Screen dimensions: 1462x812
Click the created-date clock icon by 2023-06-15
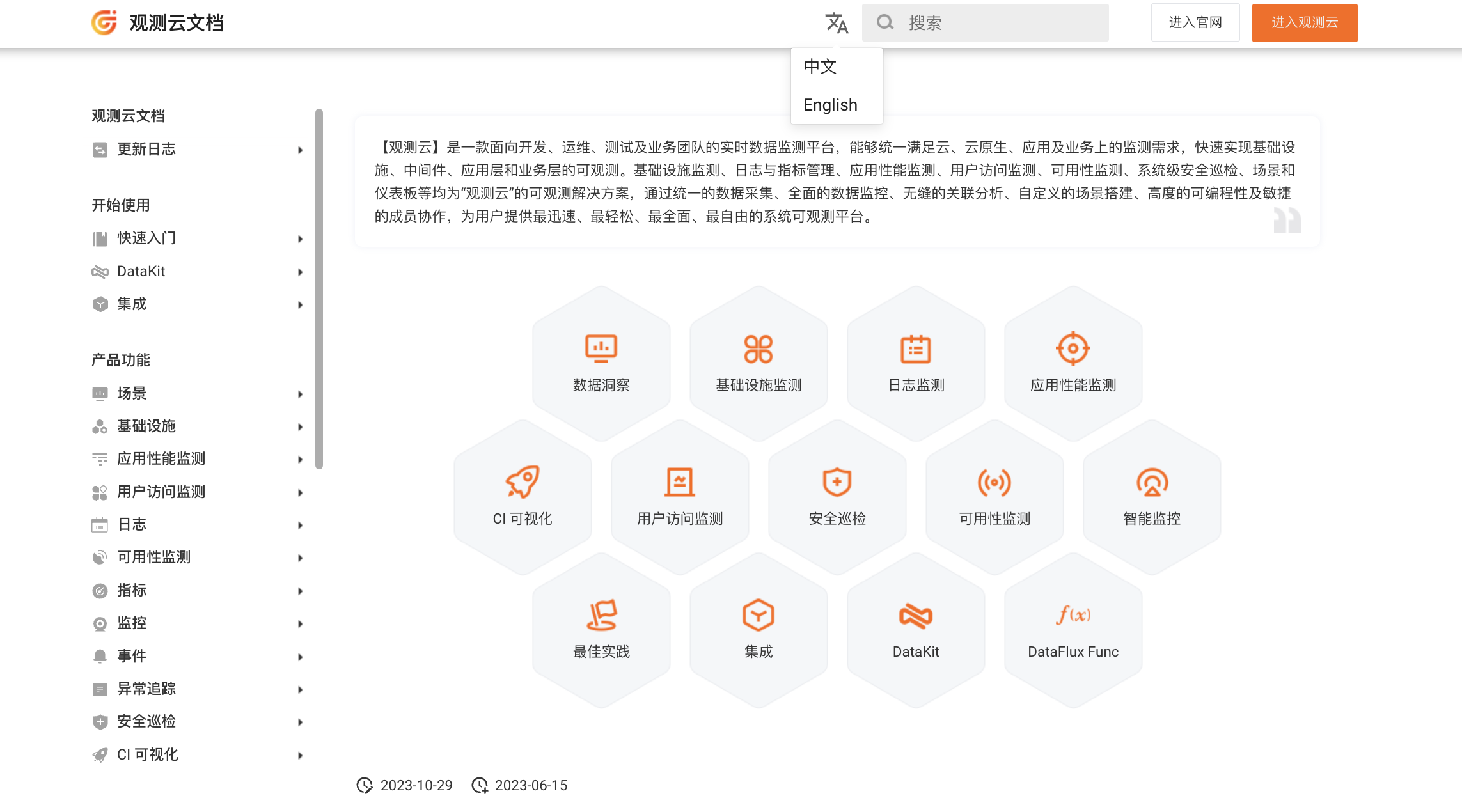click(x=480, y=785)
